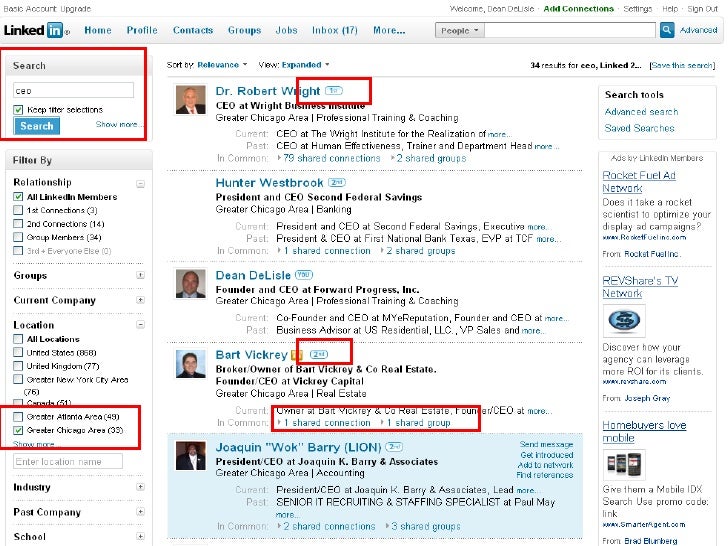Open Dean DeLisle's profile photo
The image size is (728, 546).
pyautogui.click(x=190, y=283)
